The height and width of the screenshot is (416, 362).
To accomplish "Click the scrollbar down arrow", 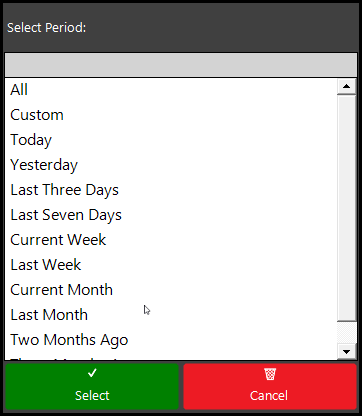I will pos(346,352).
